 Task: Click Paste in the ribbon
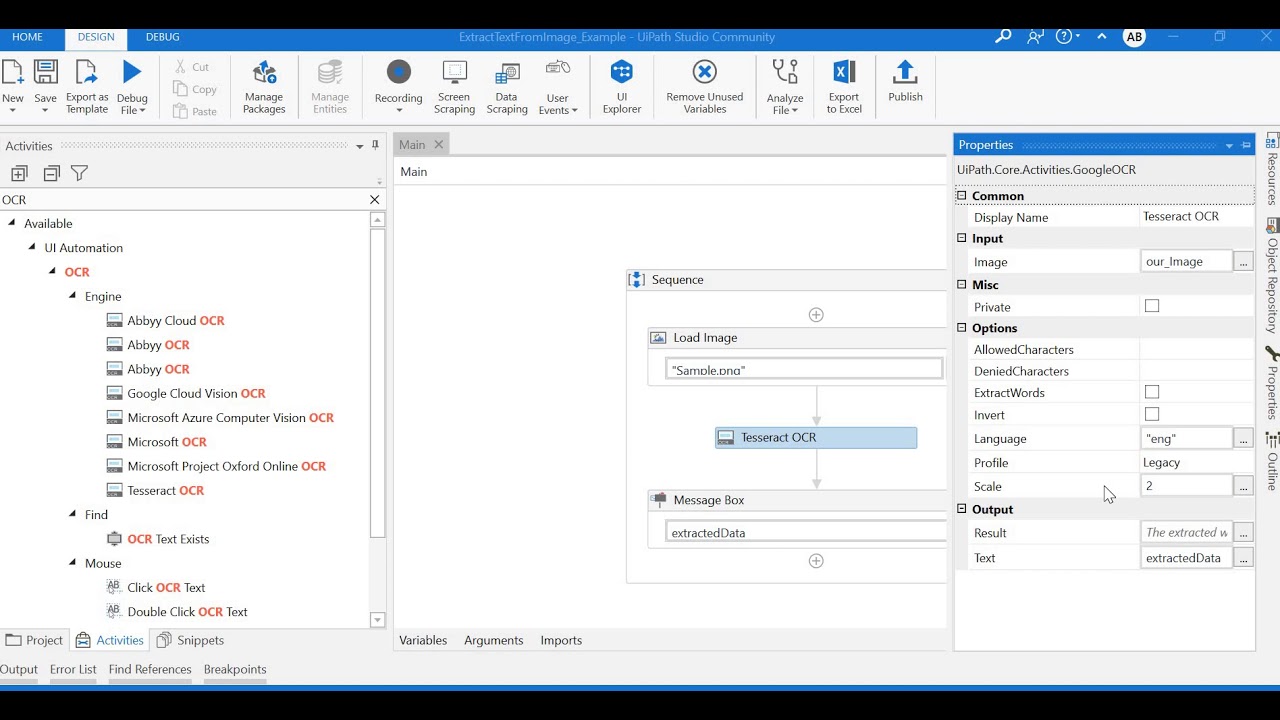tap(195, 111)
